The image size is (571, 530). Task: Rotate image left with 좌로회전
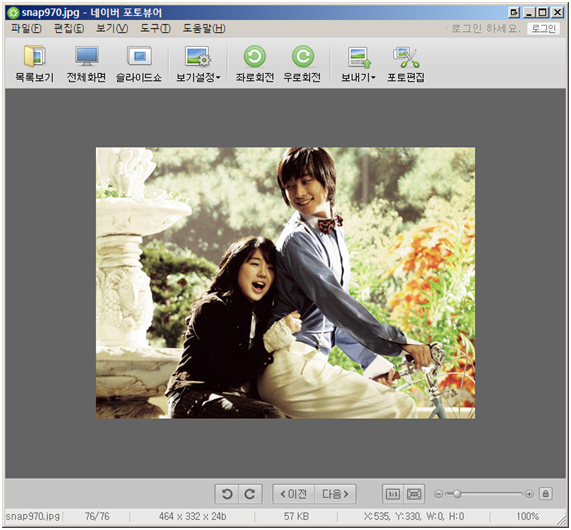pos(255,64)
